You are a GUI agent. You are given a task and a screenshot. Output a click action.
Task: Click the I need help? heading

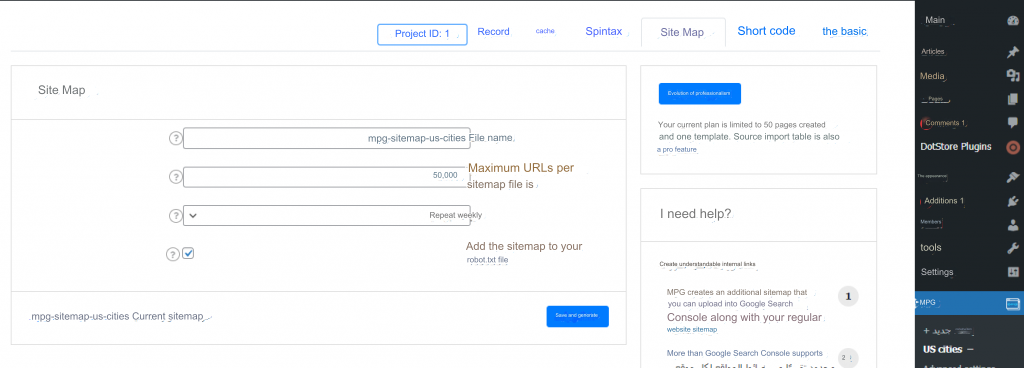point(696,213)
